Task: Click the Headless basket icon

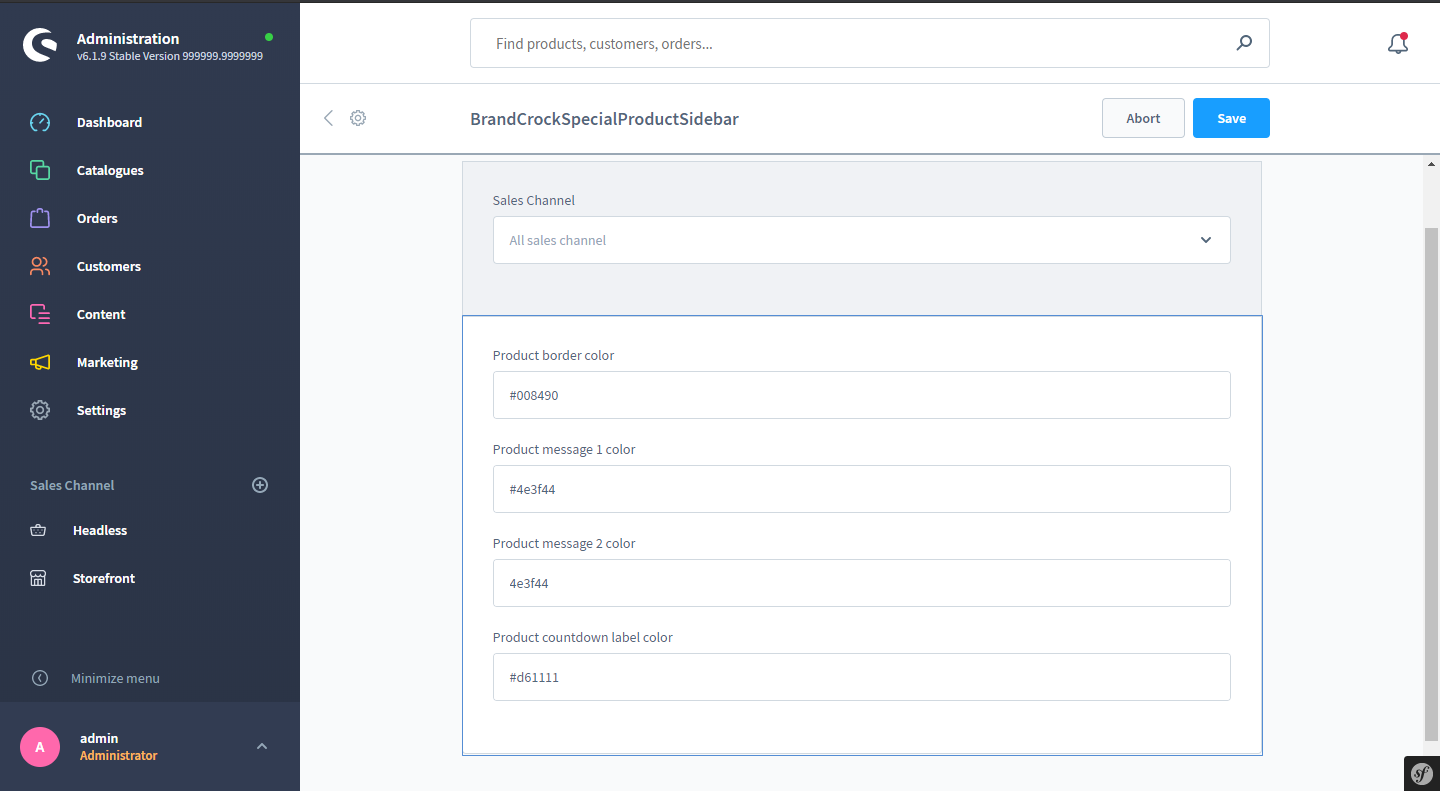Action: coord(38,530)
